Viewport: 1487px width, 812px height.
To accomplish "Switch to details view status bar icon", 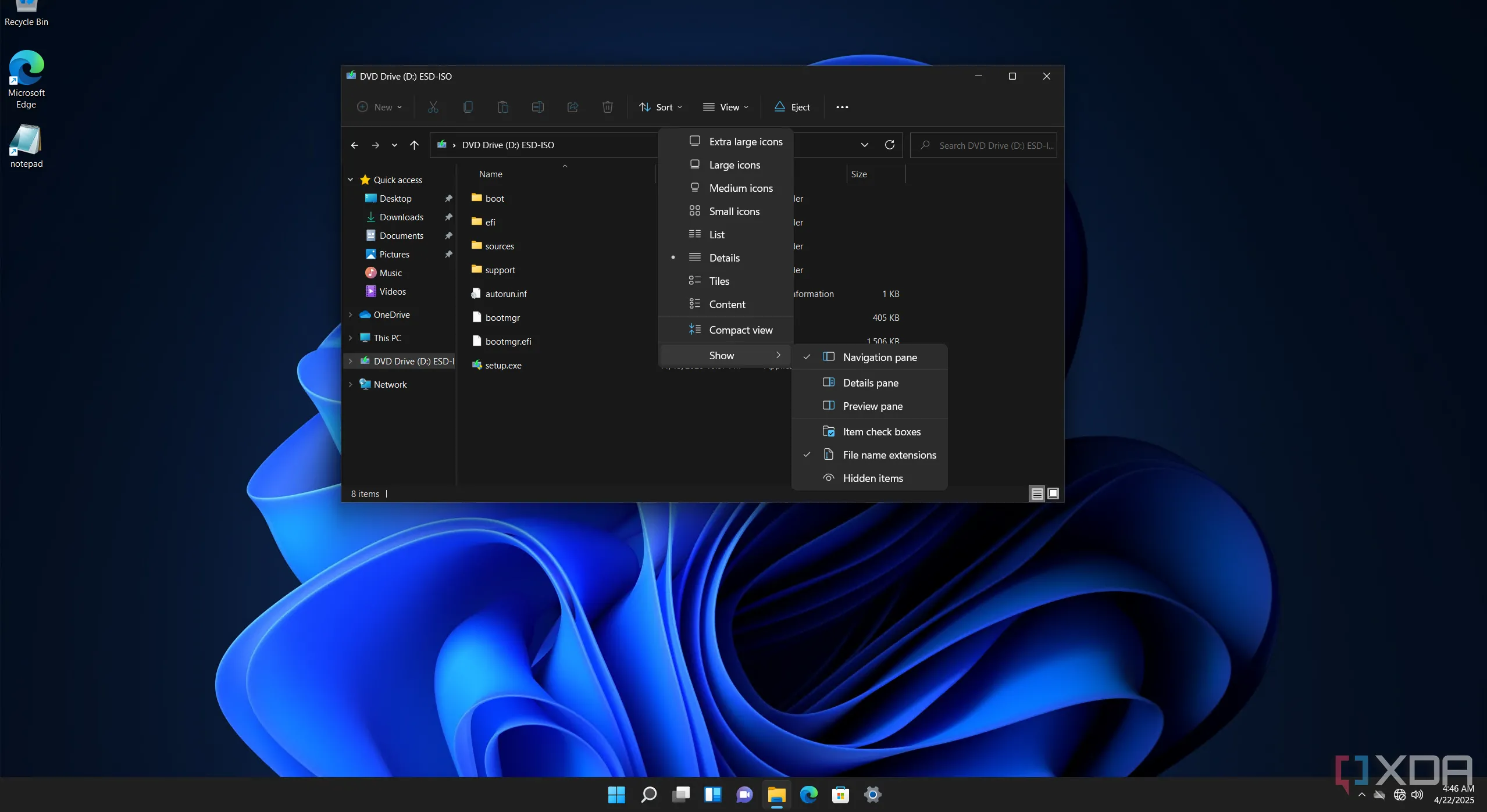I will coord(1036,494).
